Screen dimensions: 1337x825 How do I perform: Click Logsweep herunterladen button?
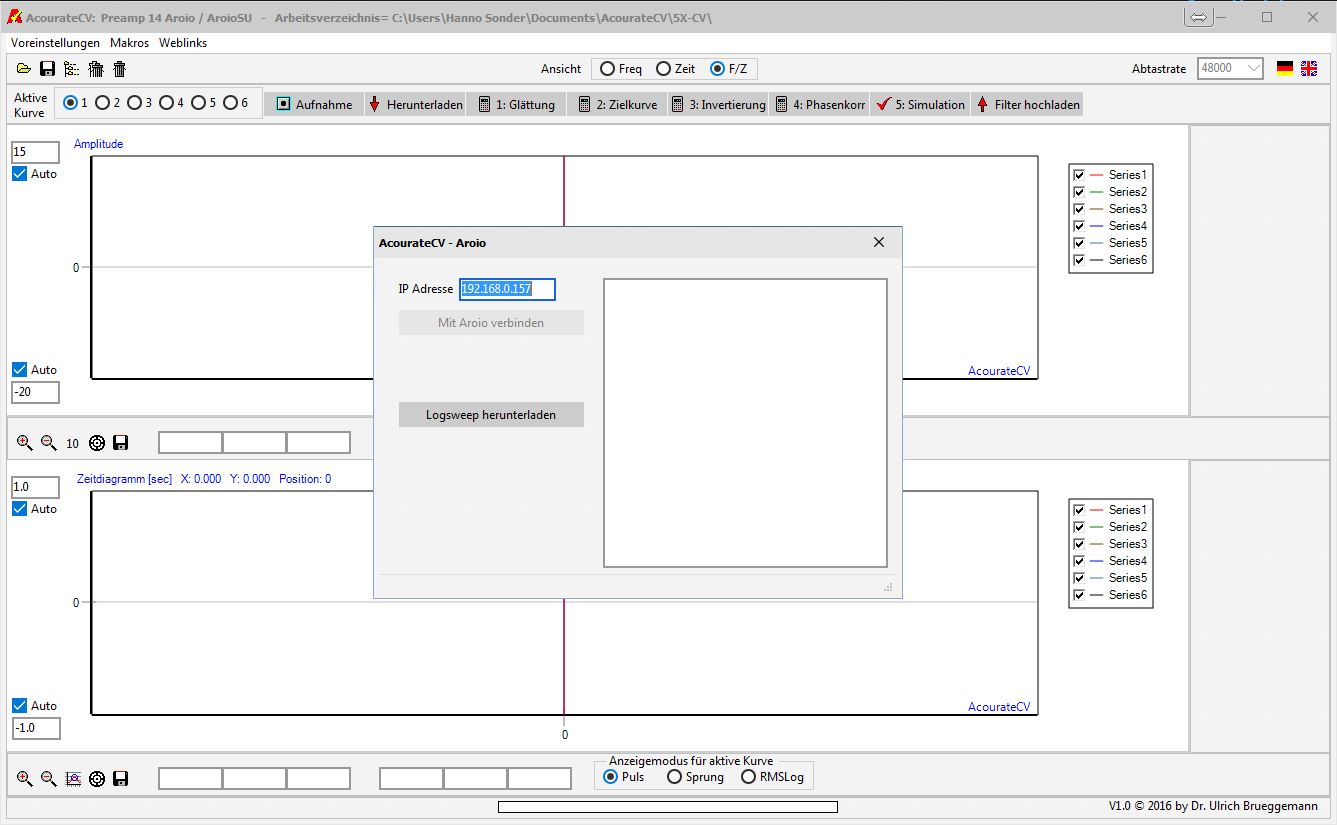click(491, 415)
